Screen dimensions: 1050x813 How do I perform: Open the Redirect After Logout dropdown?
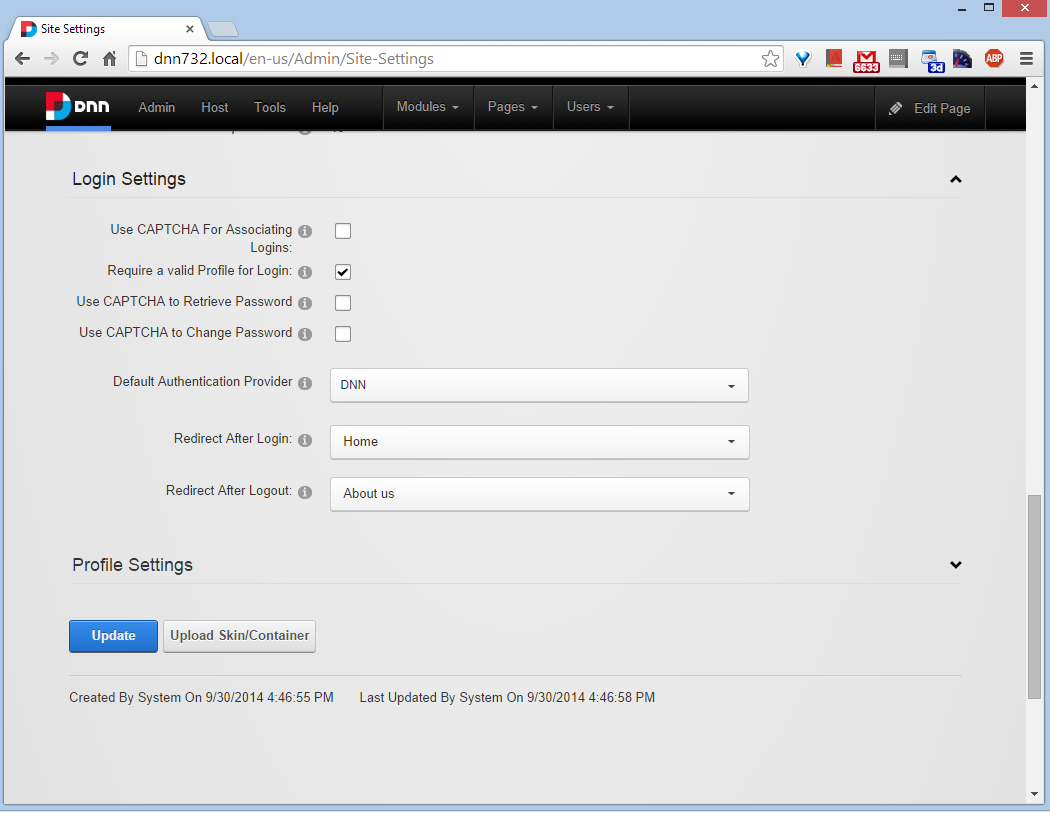click(x=539, y=494)
